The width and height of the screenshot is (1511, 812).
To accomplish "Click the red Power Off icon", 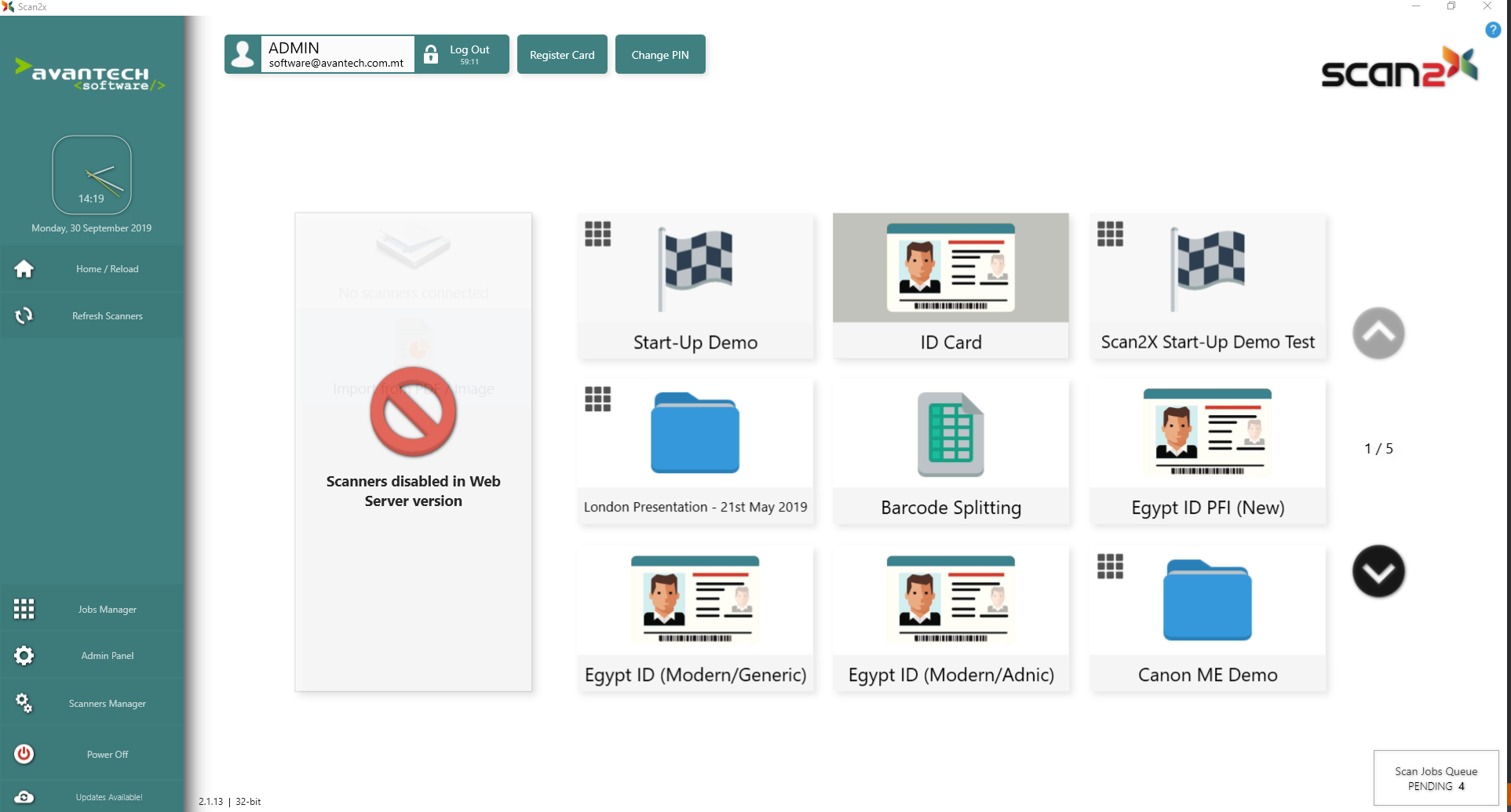I will (24, 754).
